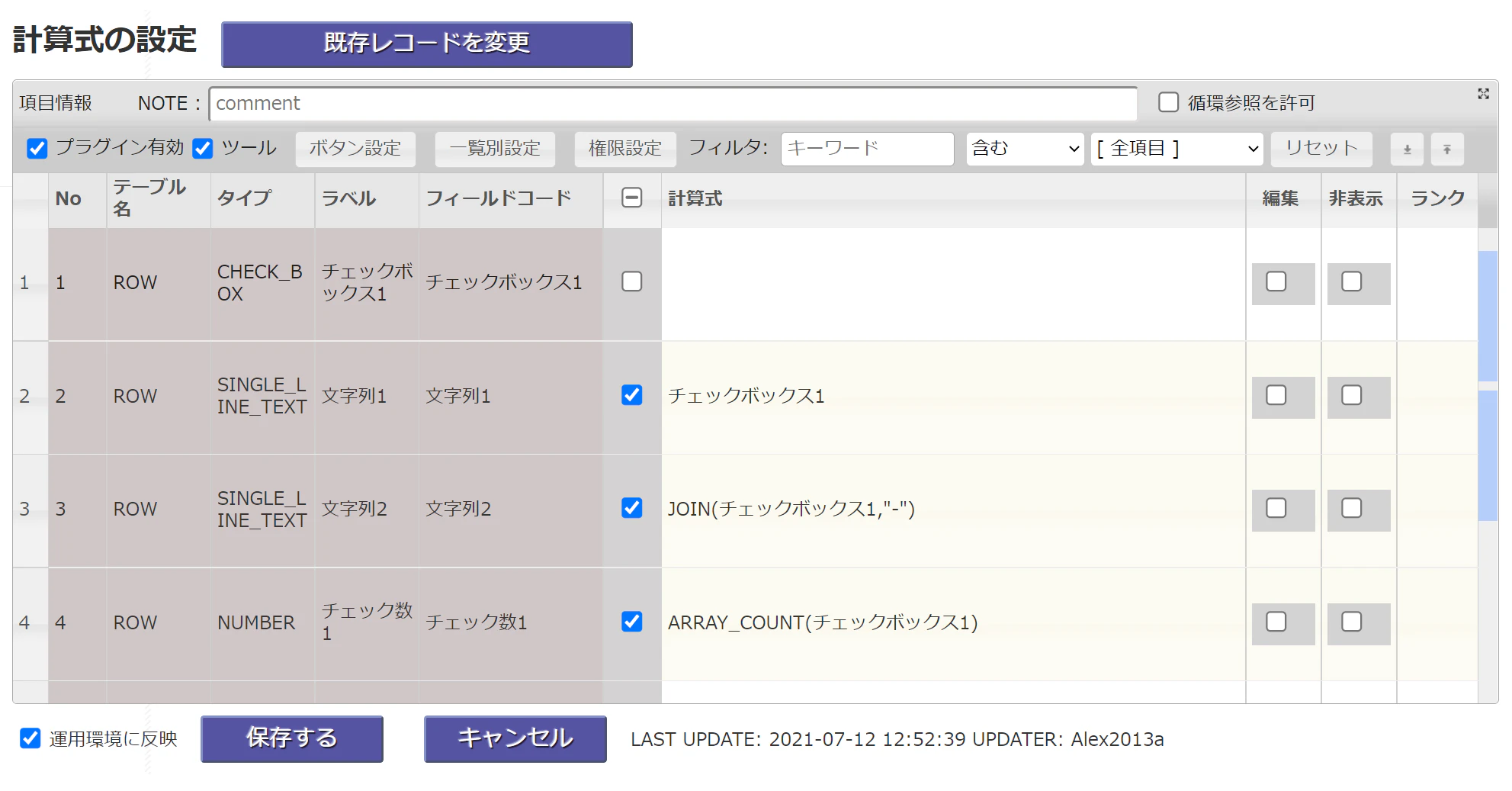Click the move-to-top arrow icon
The image size is (1512, 791).
(1447, 150)
